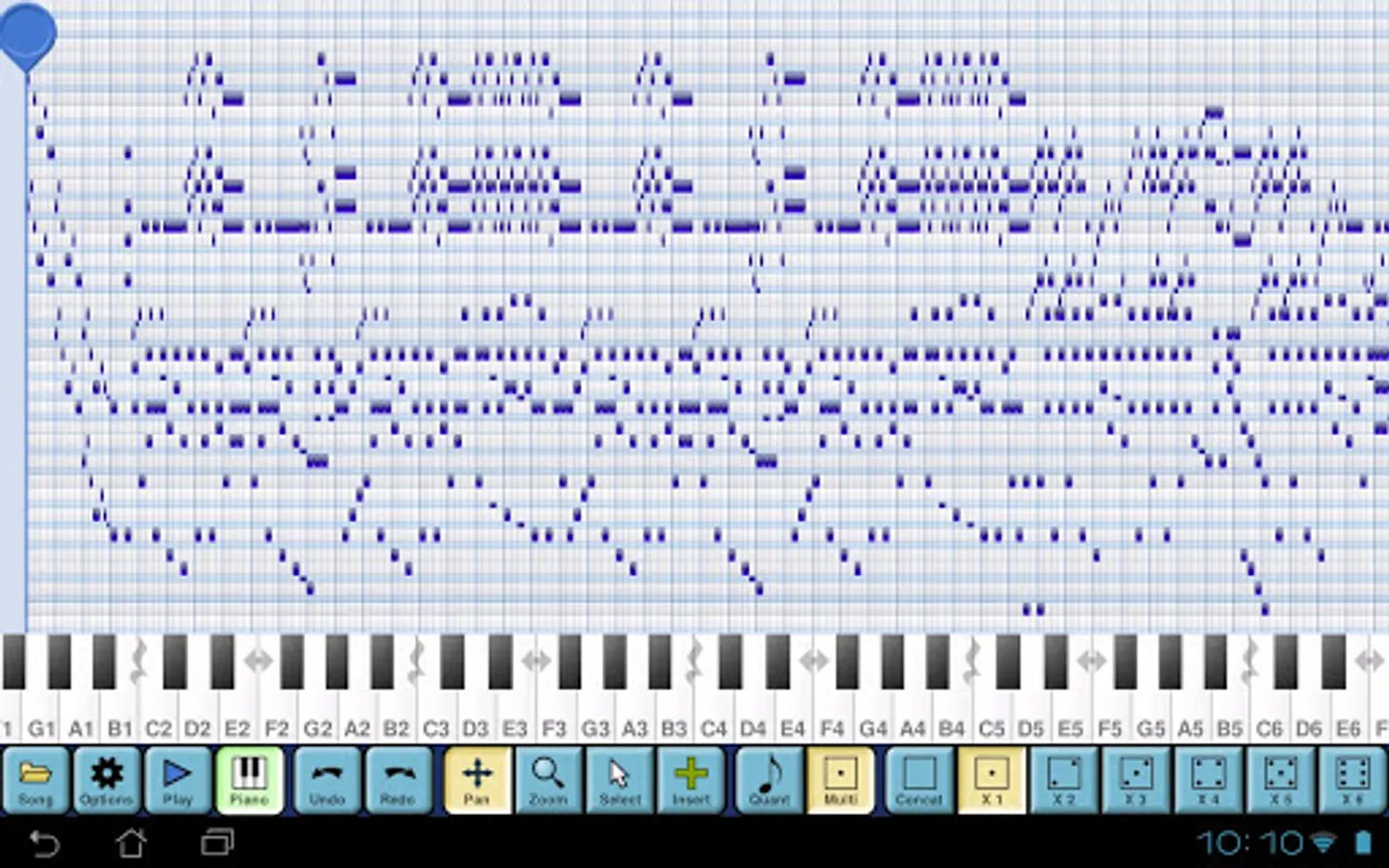
Task: Toggle the Multi mode button
Action: pos(841,779)
